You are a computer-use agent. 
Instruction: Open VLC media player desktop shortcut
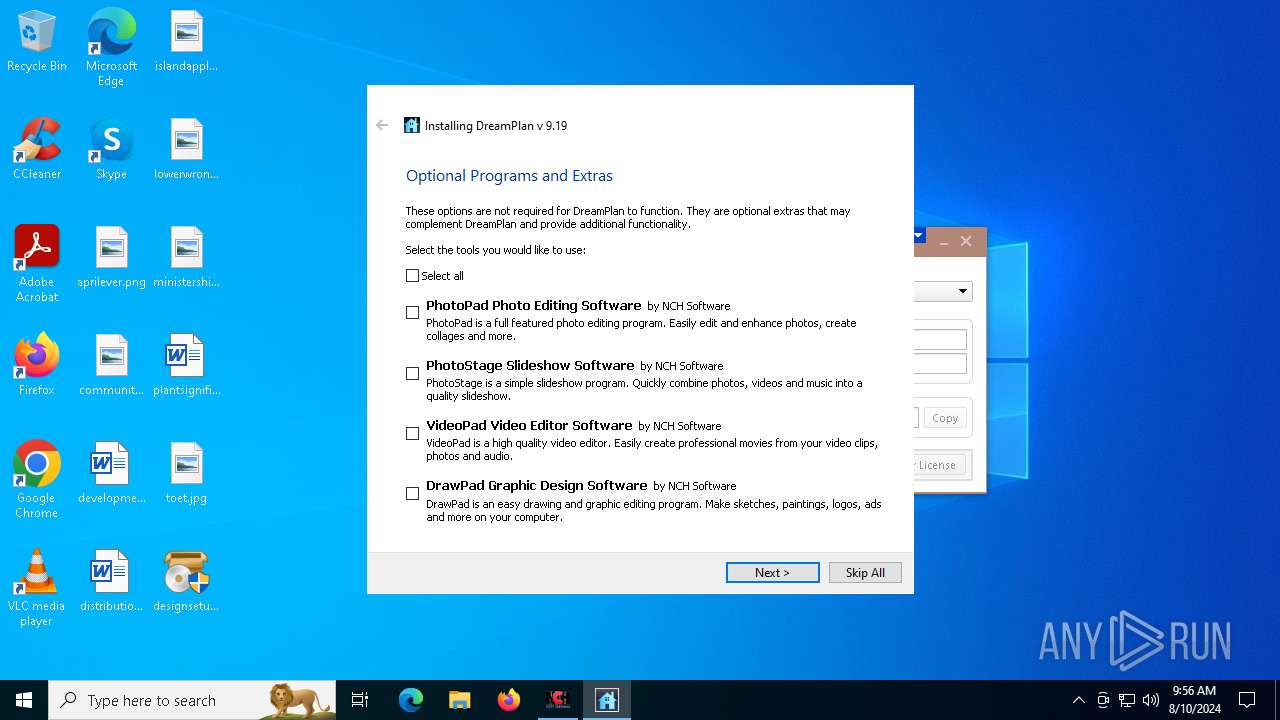pos(37,587)
